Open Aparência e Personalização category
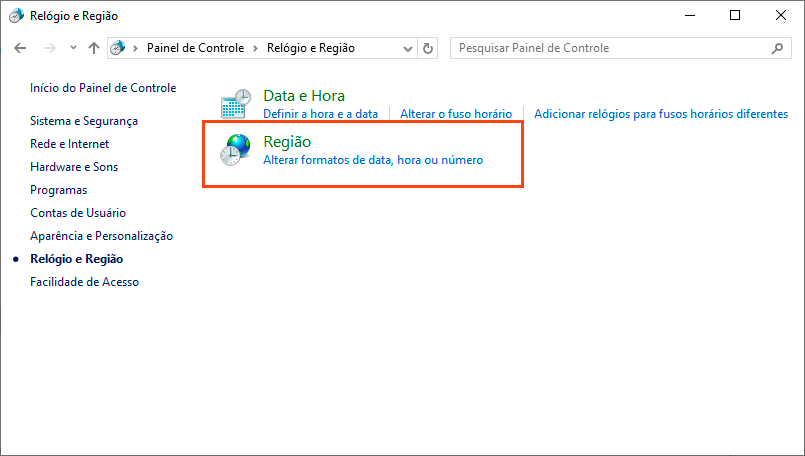The image size is (805, 456). point(102,236)
